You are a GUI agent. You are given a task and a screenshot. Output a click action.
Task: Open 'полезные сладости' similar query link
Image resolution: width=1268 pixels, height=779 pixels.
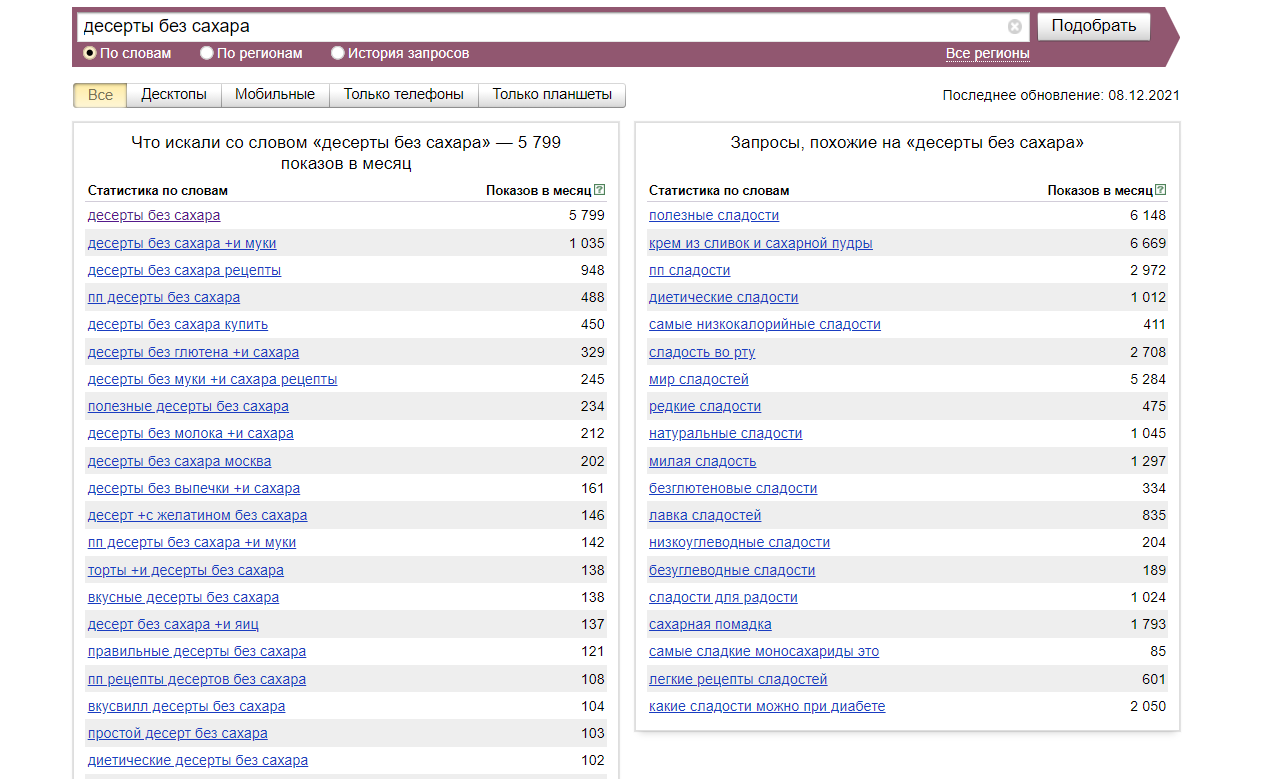coord(714,215)
